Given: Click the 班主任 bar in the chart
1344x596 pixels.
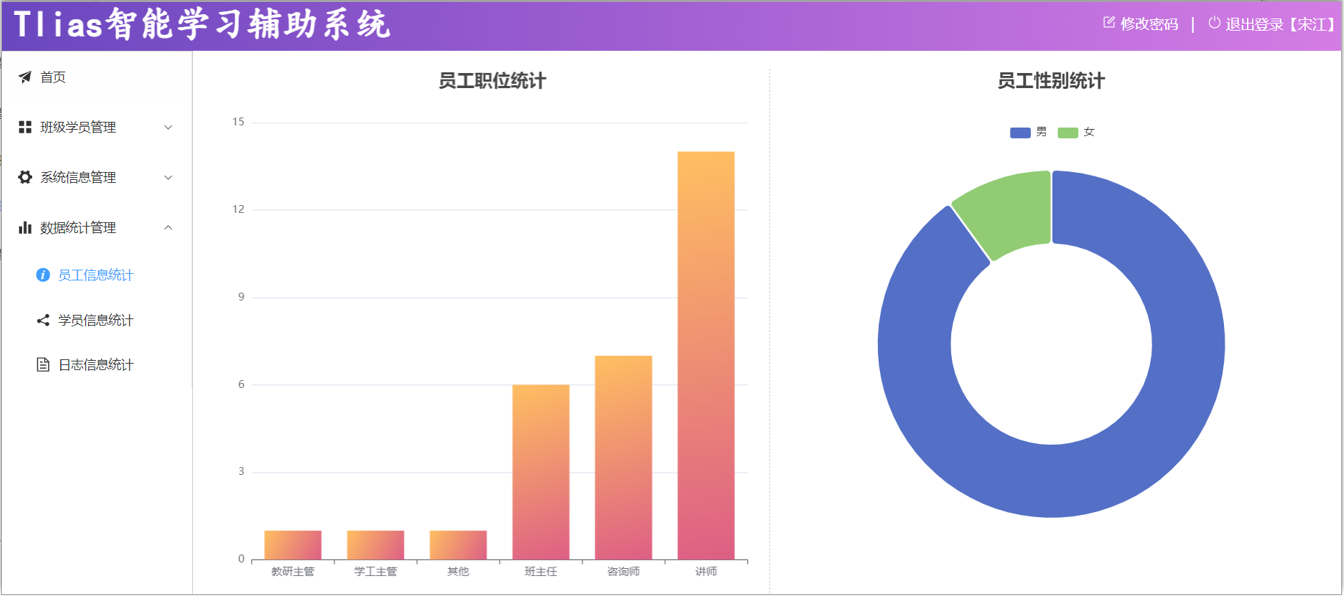Looking at the screenshot, I should (541, 472).
